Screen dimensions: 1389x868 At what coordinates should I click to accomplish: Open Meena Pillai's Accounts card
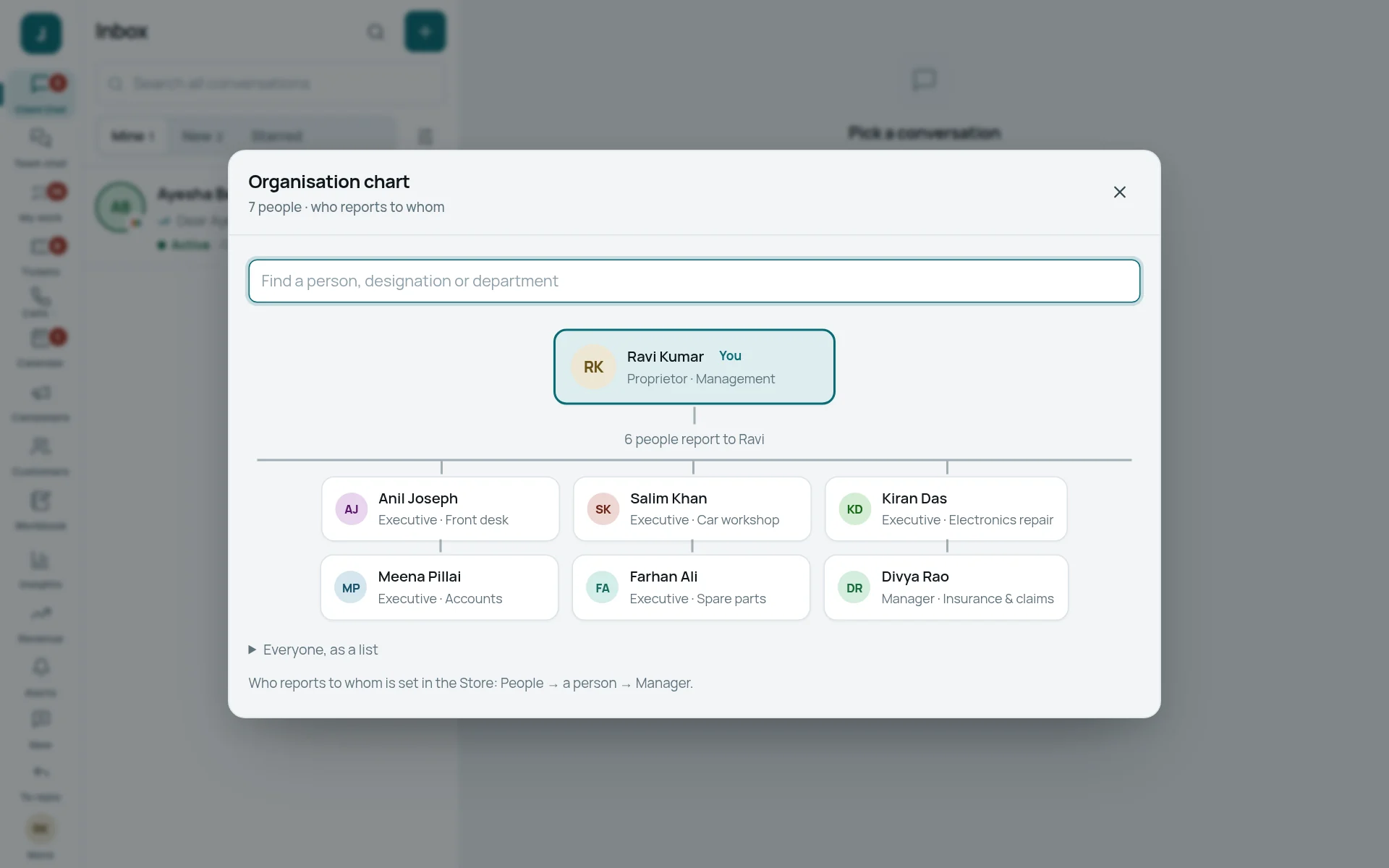click(x=439, y=587)
